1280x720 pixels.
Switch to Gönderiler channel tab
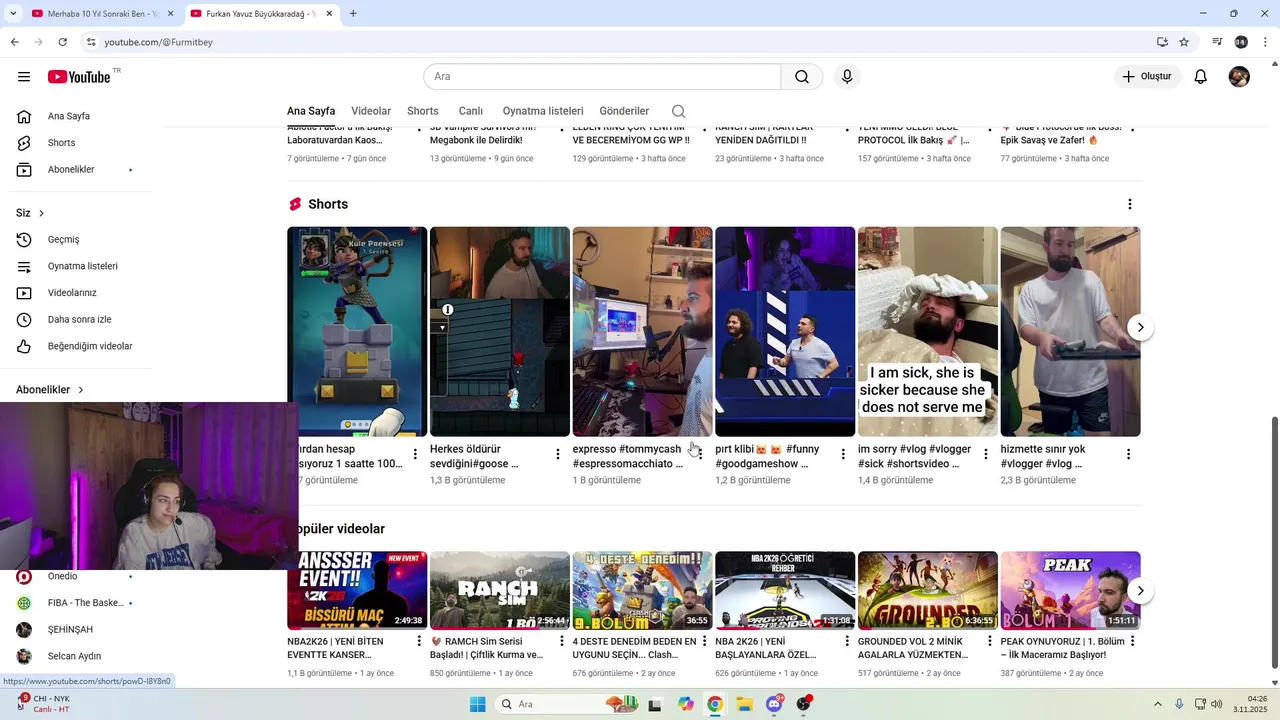click(625, 111)
